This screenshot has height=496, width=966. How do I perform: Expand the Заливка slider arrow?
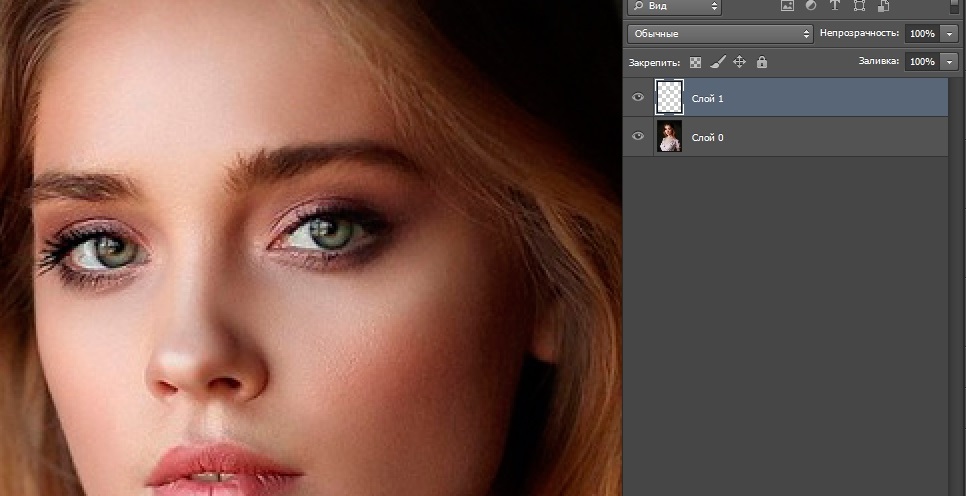948,62
